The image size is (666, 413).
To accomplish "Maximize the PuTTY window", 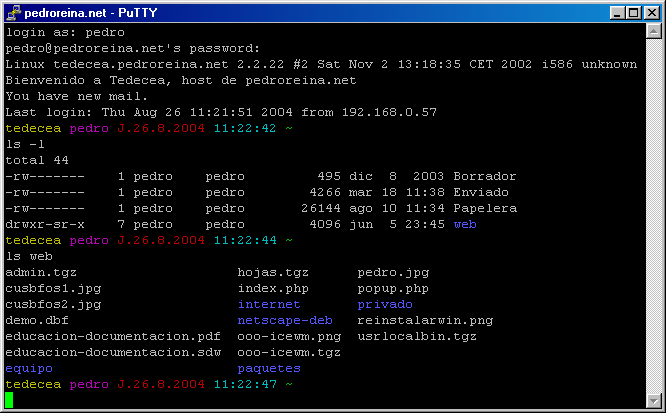I will 630,13.
